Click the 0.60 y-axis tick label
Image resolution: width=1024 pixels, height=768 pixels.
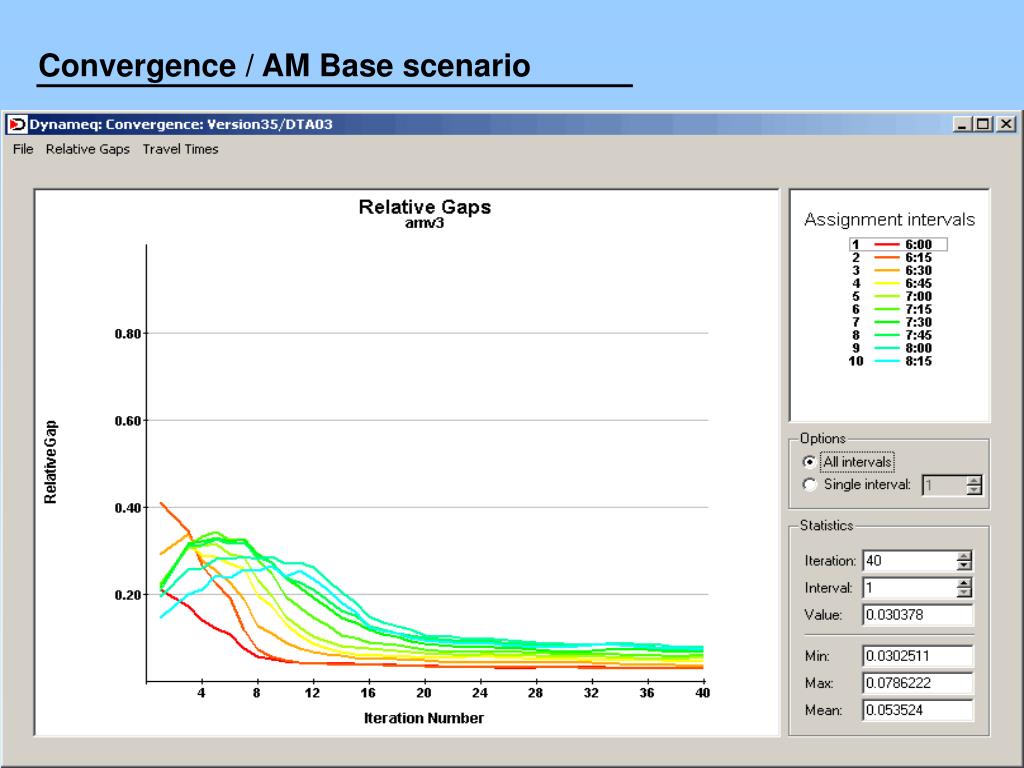tap(128, 421)
